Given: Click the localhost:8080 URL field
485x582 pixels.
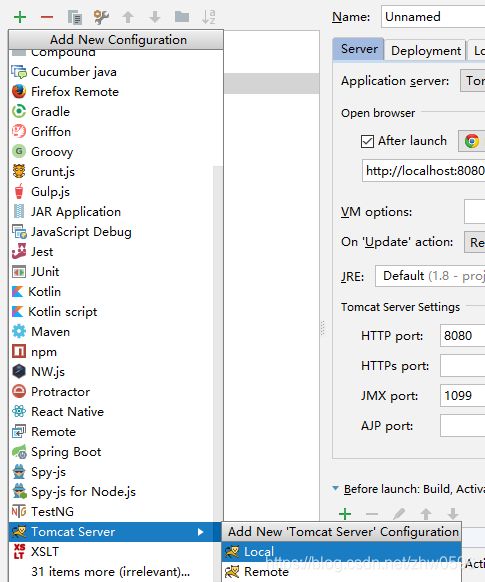Looking at the screenshot, I should click(x=423, y=171).
